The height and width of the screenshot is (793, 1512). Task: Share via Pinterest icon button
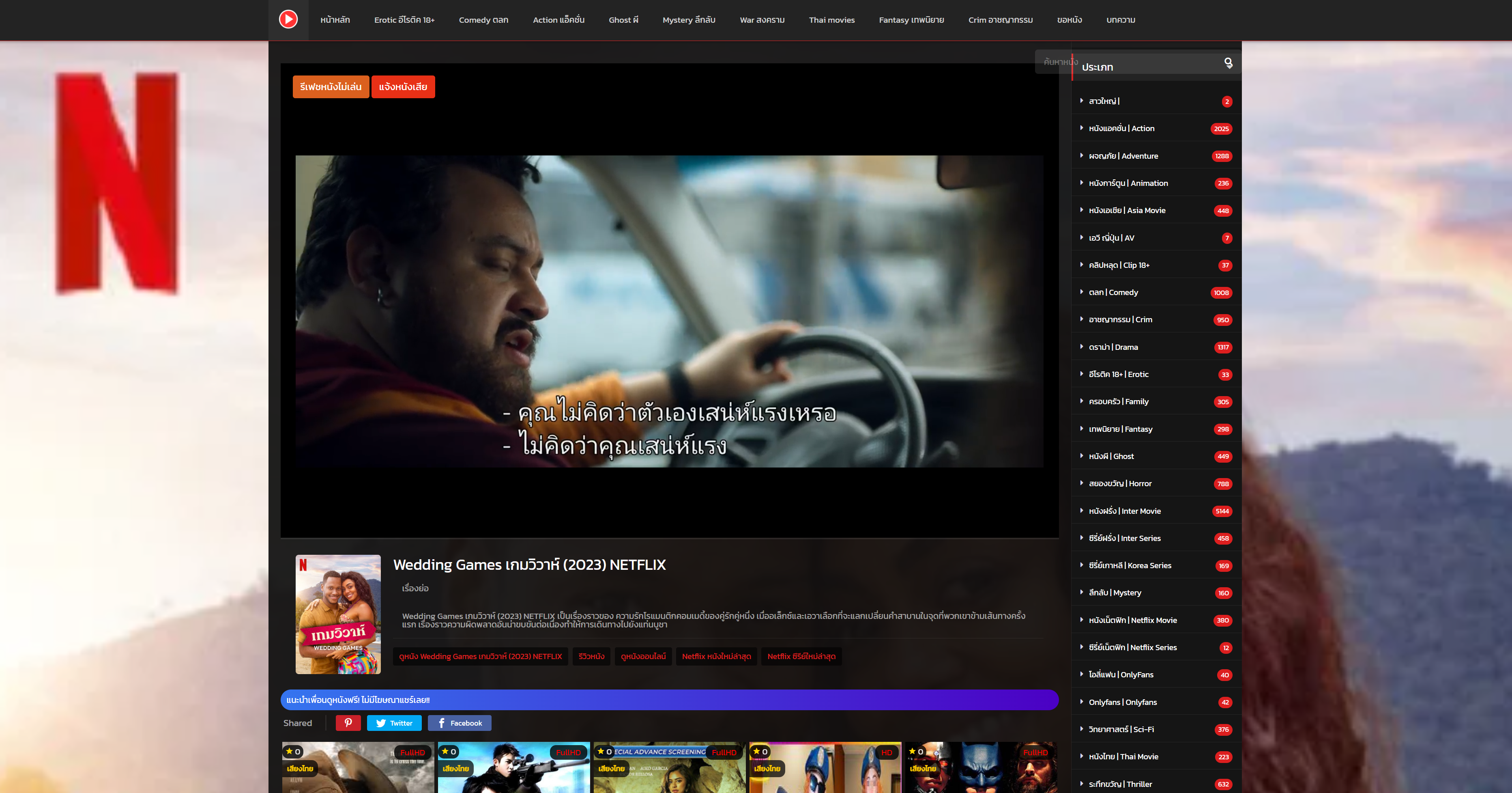coord(348,722)
